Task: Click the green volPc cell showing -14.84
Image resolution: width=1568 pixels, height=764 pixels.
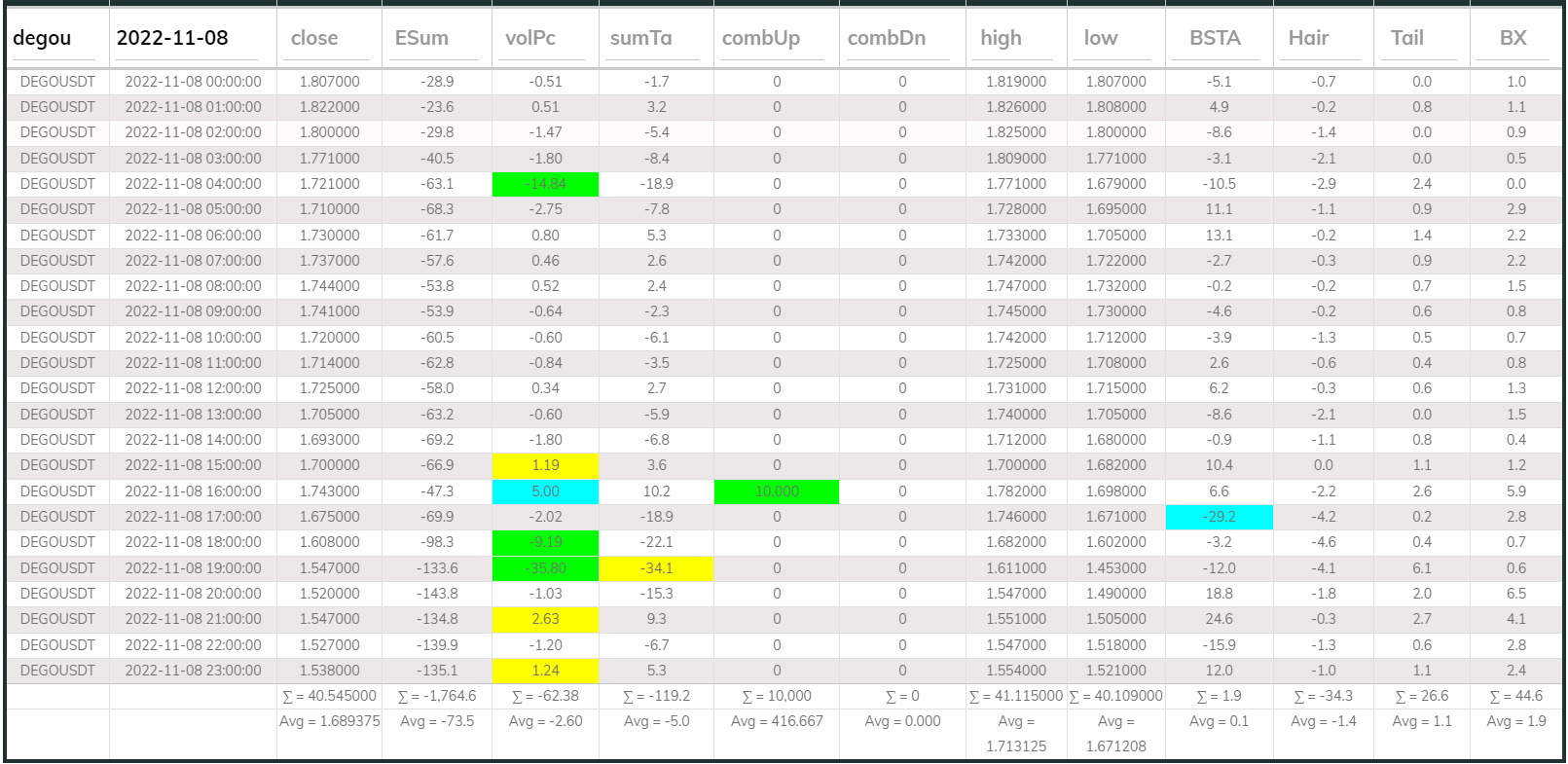Action: coord(545,184)
